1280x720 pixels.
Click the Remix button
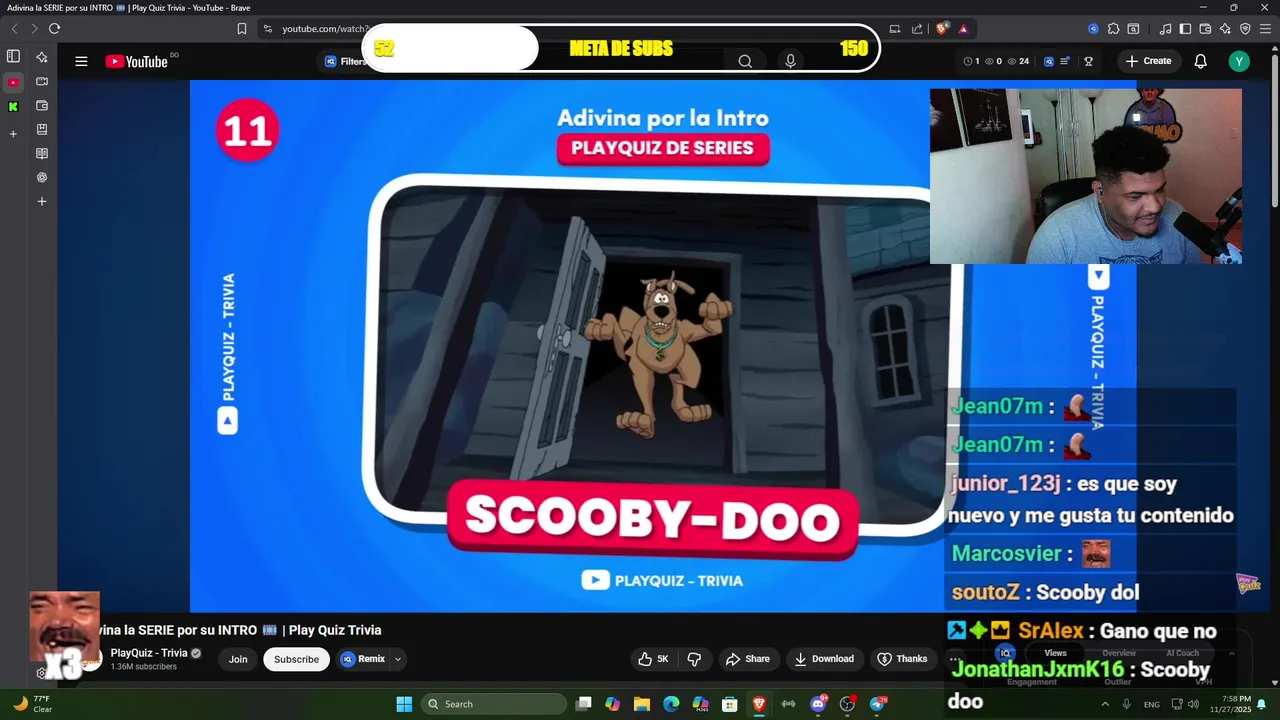pos(363,659)
